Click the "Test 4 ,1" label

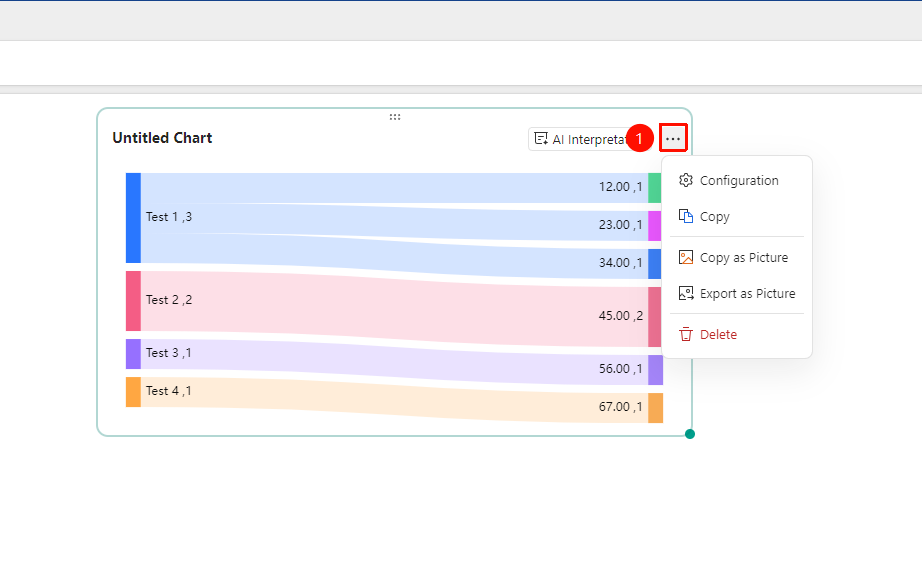tap(169, 391)
